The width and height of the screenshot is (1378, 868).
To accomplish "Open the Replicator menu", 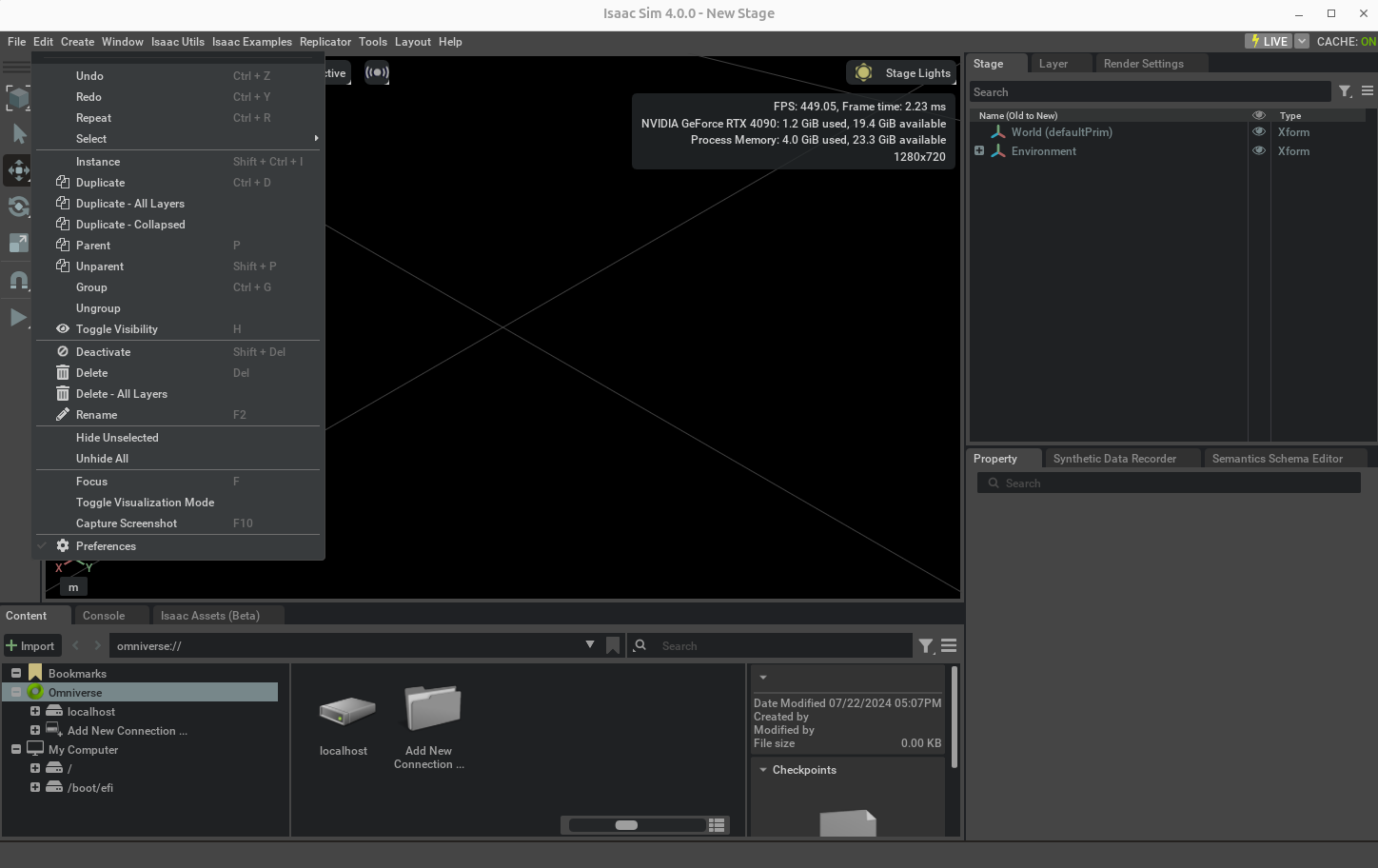I will click(325, 42).
